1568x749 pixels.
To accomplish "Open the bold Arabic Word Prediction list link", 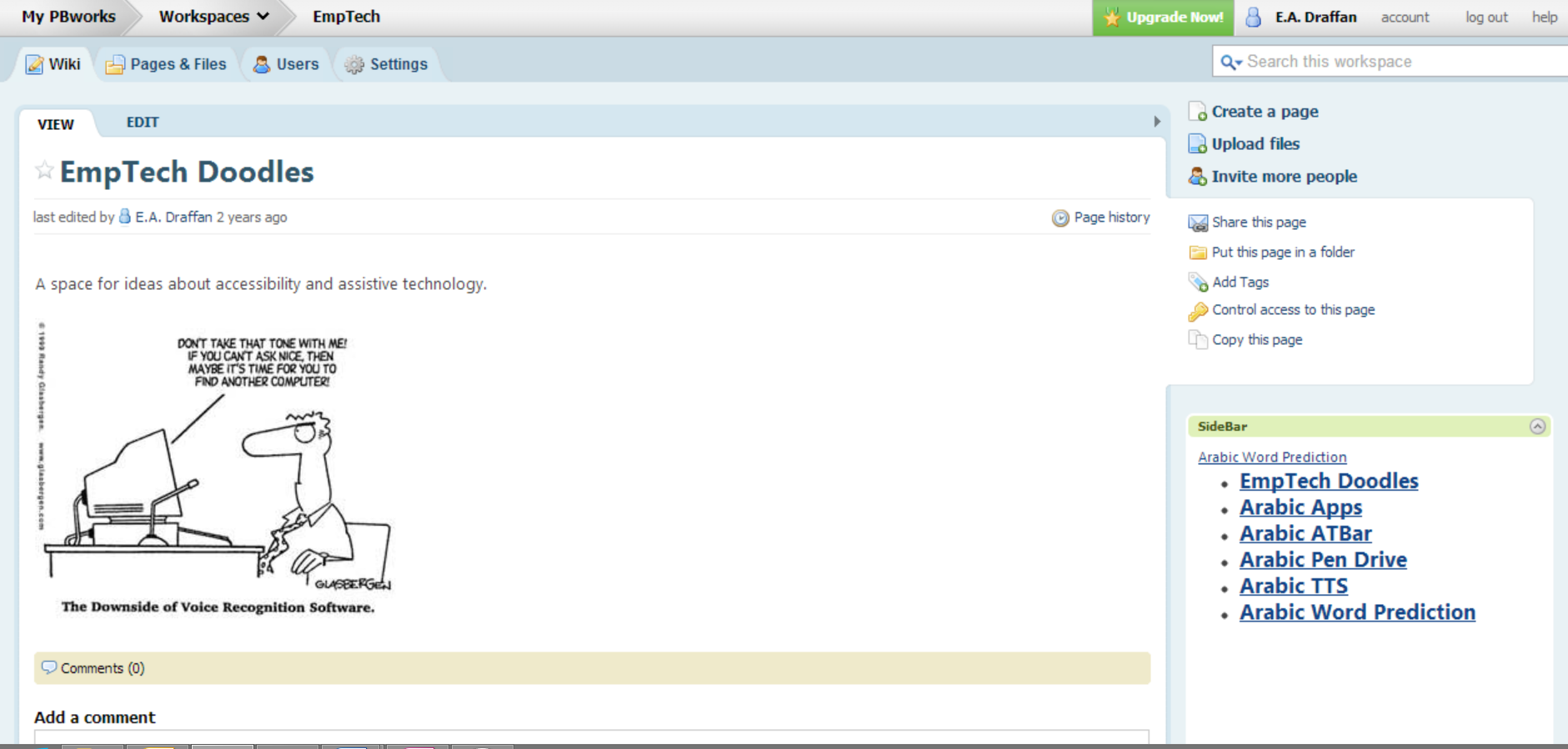I will pyautogui.click(x=1357, y=612).
